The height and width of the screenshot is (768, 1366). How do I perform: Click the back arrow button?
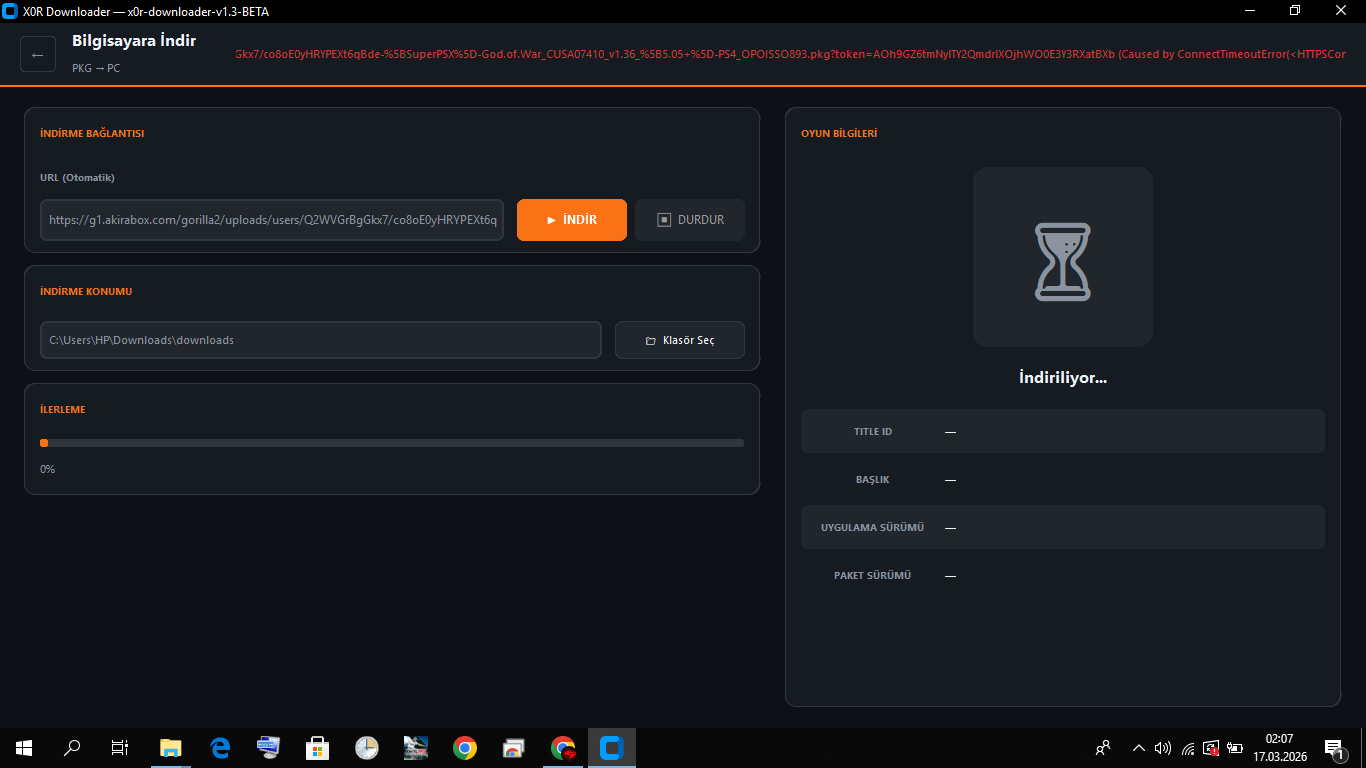tap(38, 54)
